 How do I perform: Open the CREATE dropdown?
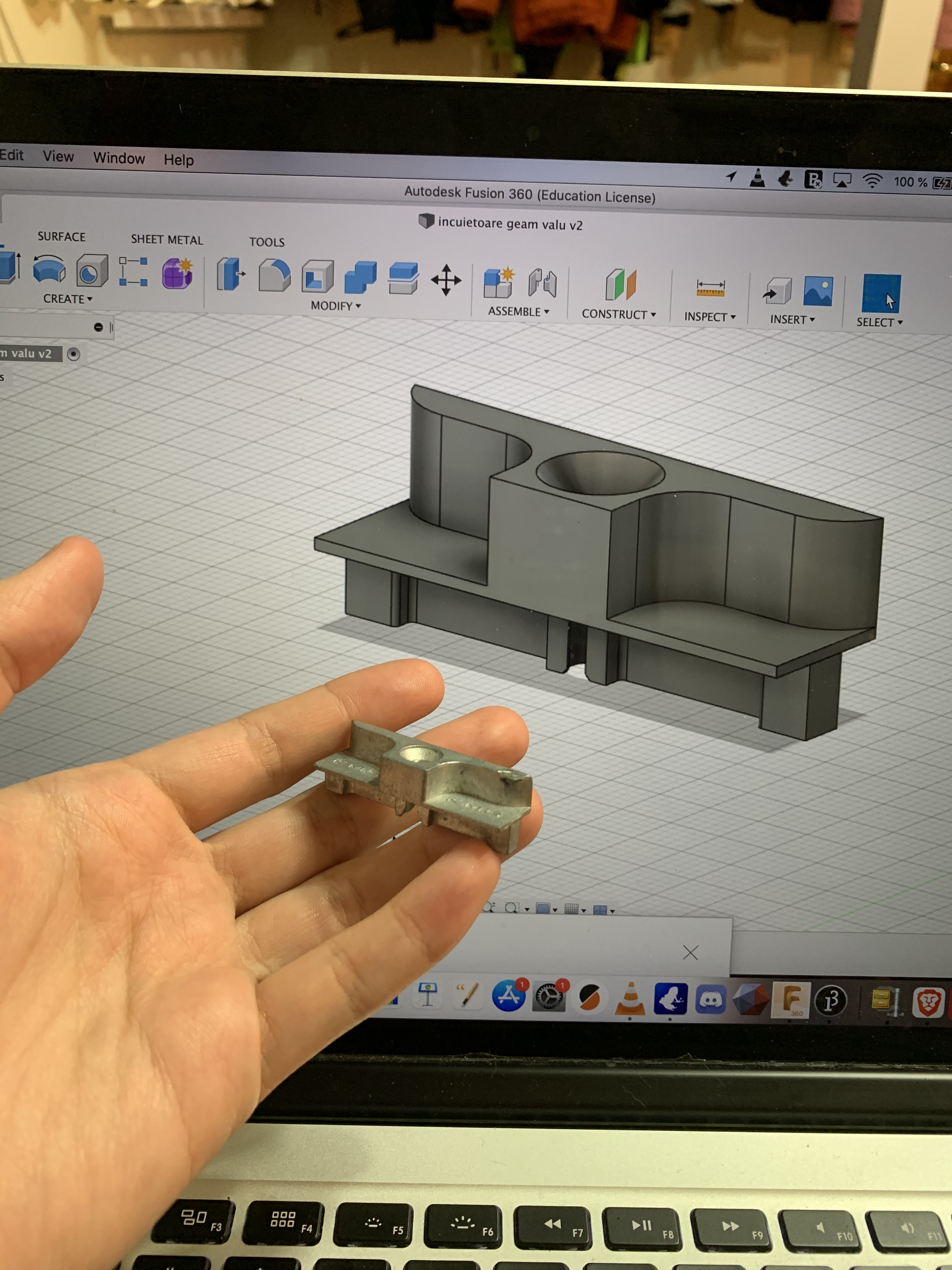[68, 299]
